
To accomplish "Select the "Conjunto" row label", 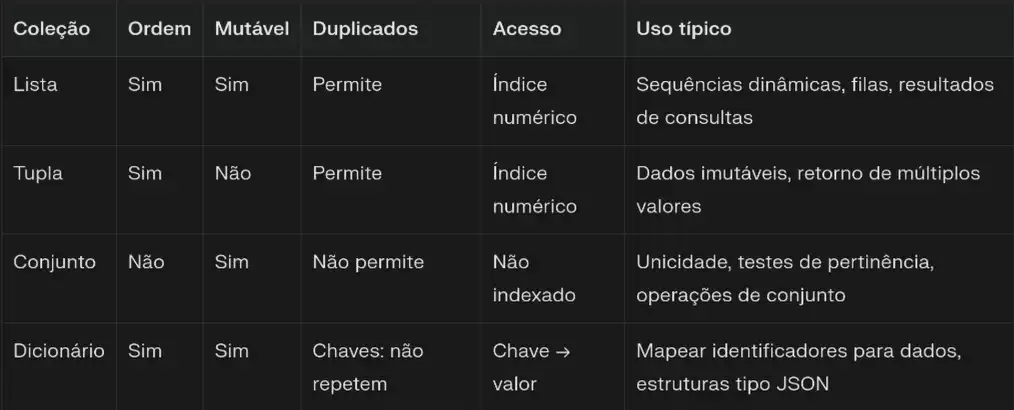I will click(x=54, y=262).
